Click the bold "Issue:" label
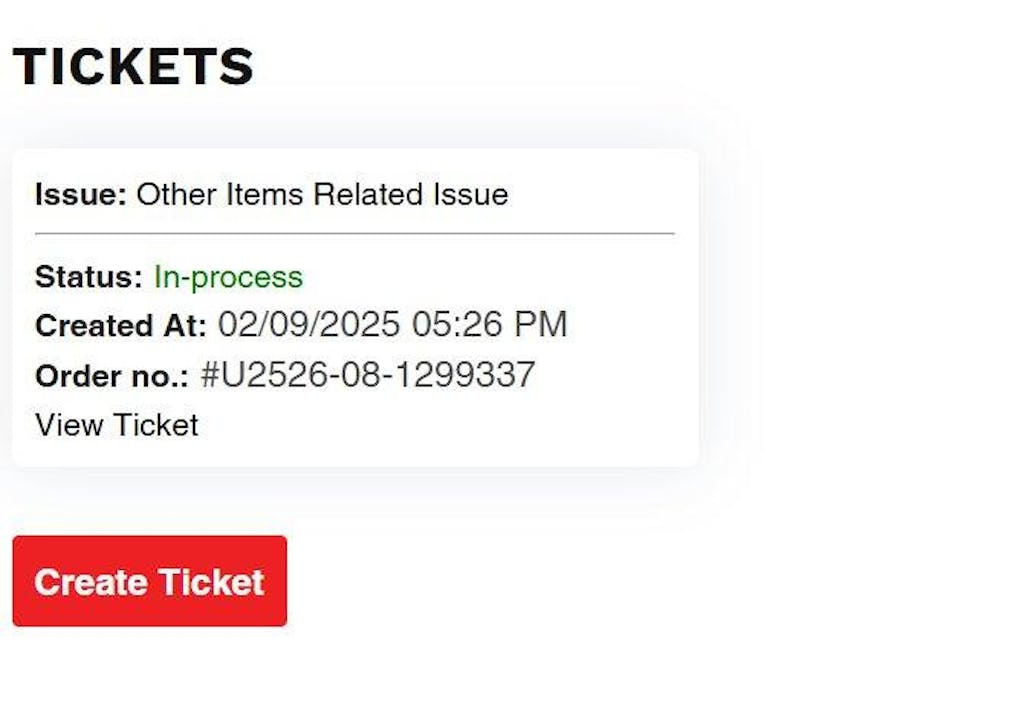 click(x=81, y=194)
